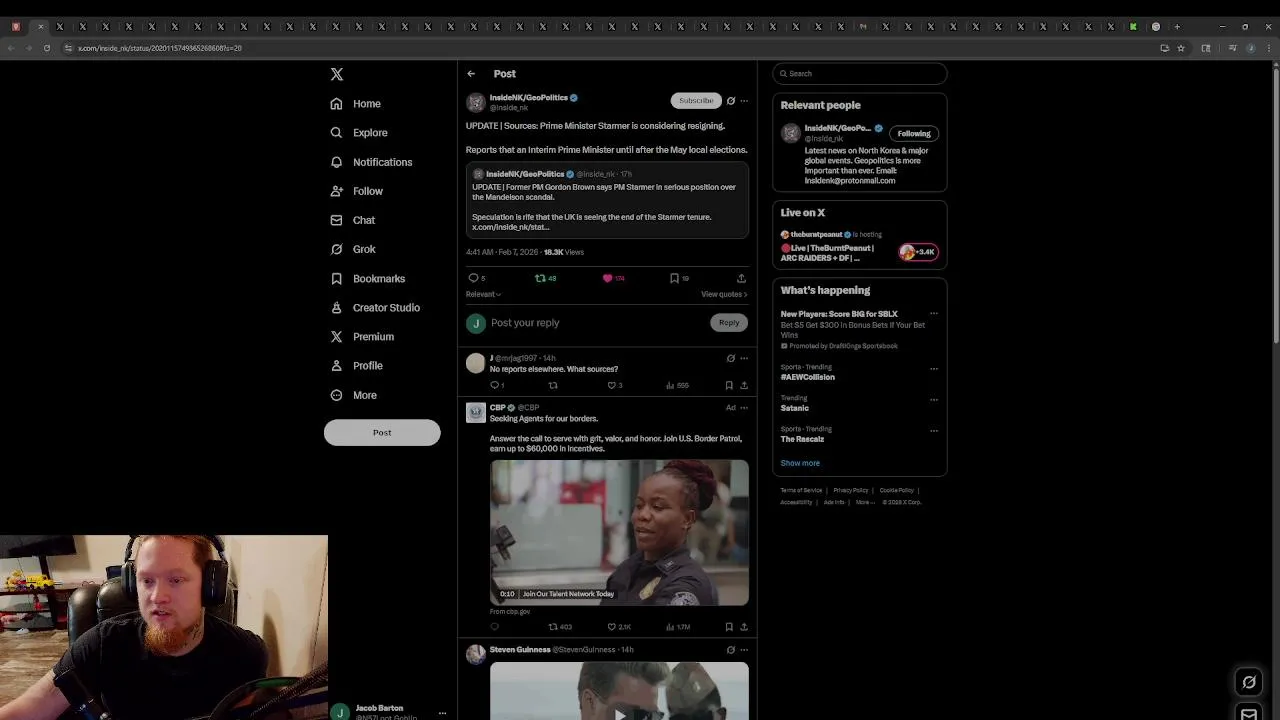Go back using the arrow beside Post

[x=471, y=73]
